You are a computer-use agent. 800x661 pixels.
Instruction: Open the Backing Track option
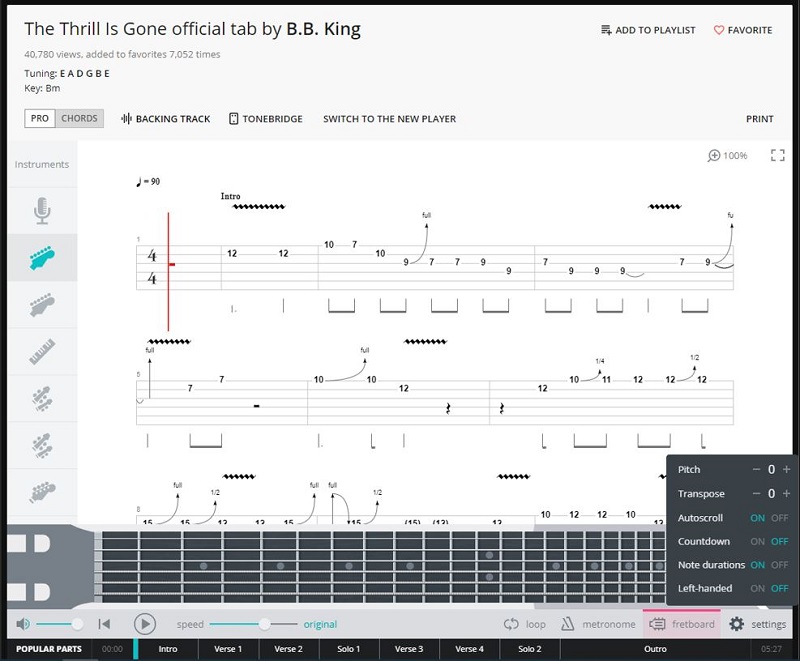pyautogui.click(x=165, y=119)
